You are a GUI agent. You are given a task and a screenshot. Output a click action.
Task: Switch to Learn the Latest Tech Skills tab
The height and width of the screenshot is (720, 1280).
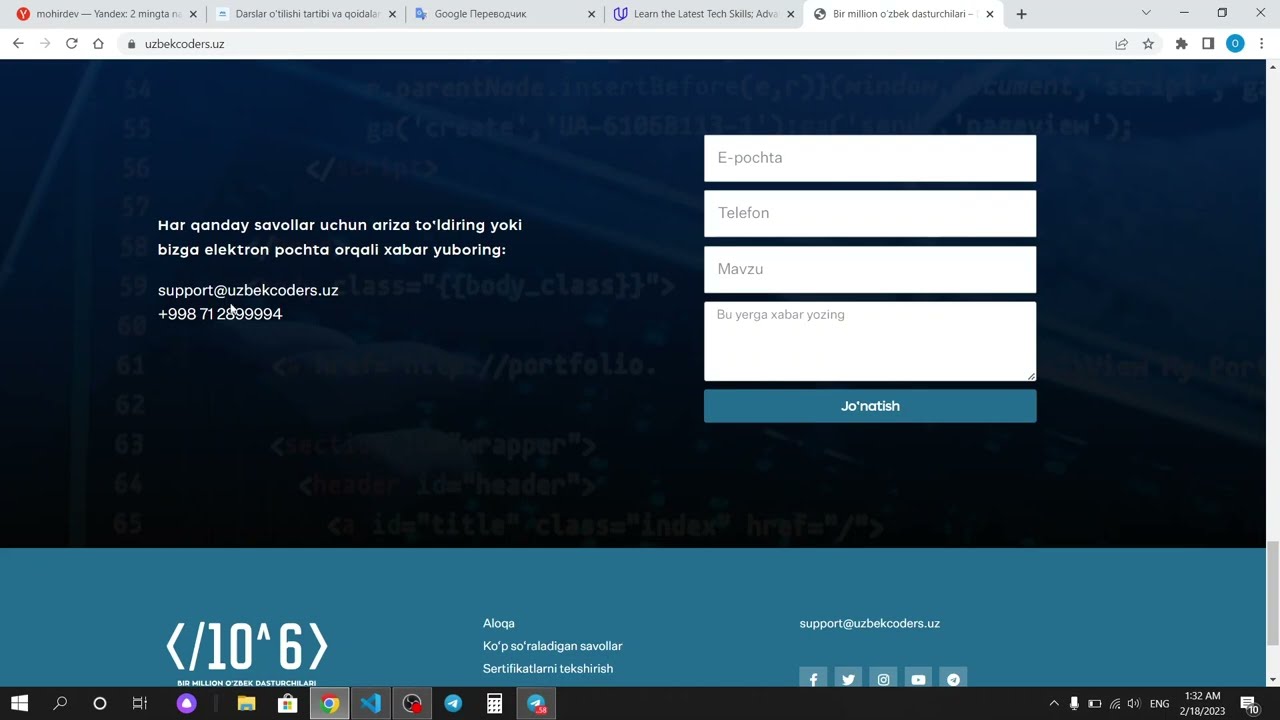click(x=704, y=14)
